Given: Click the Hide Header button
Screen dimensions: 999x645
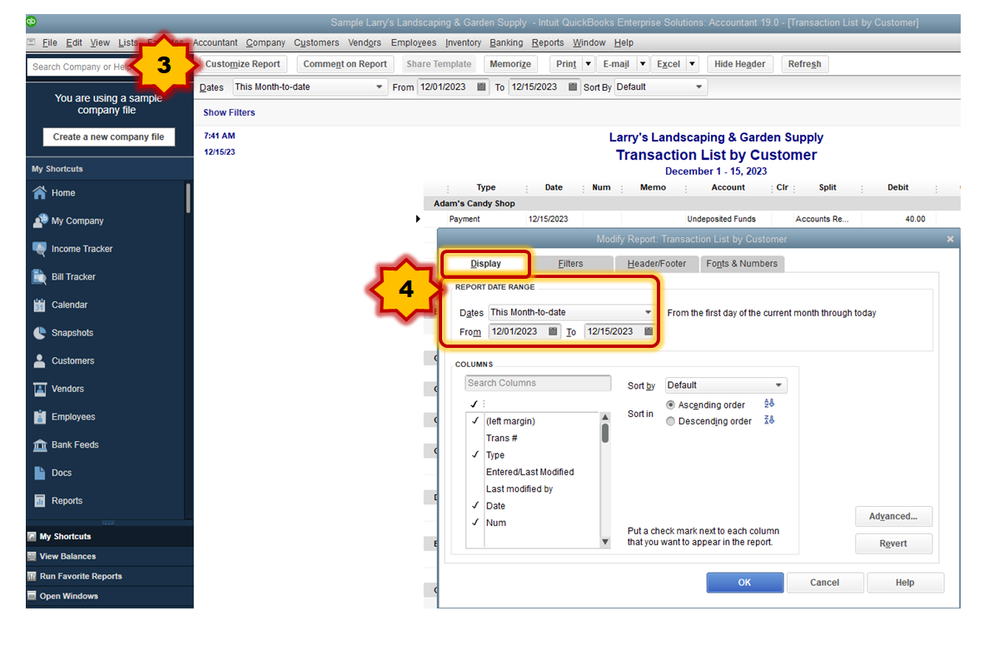Looking at the screenshot, I should tap(740, 64).
